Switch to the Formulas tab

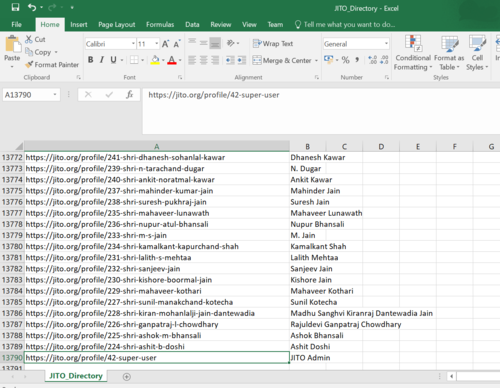(160, 24)
